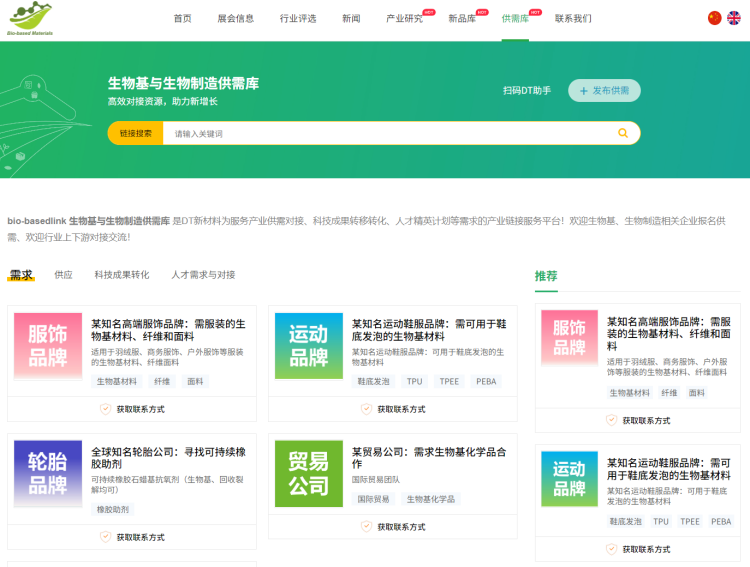This screenshot has height=567, width=750.
Task: Click the magnifier search icon in the search bar
Action: pyautogui.click(x=623, y=133)
